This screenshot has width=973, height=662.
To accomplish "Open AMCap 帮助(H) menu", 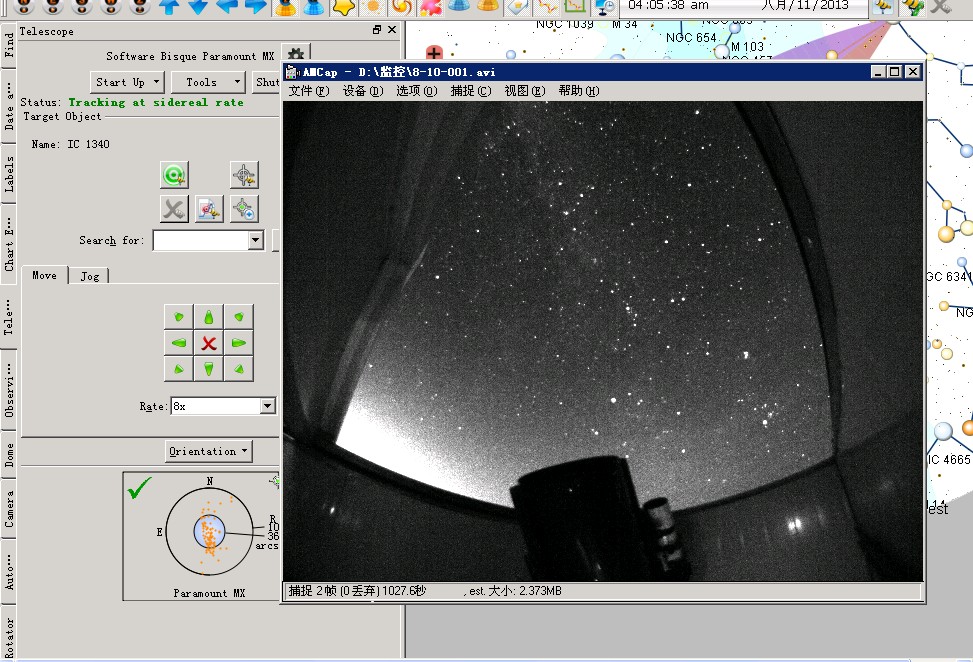I will coord(579,91).
